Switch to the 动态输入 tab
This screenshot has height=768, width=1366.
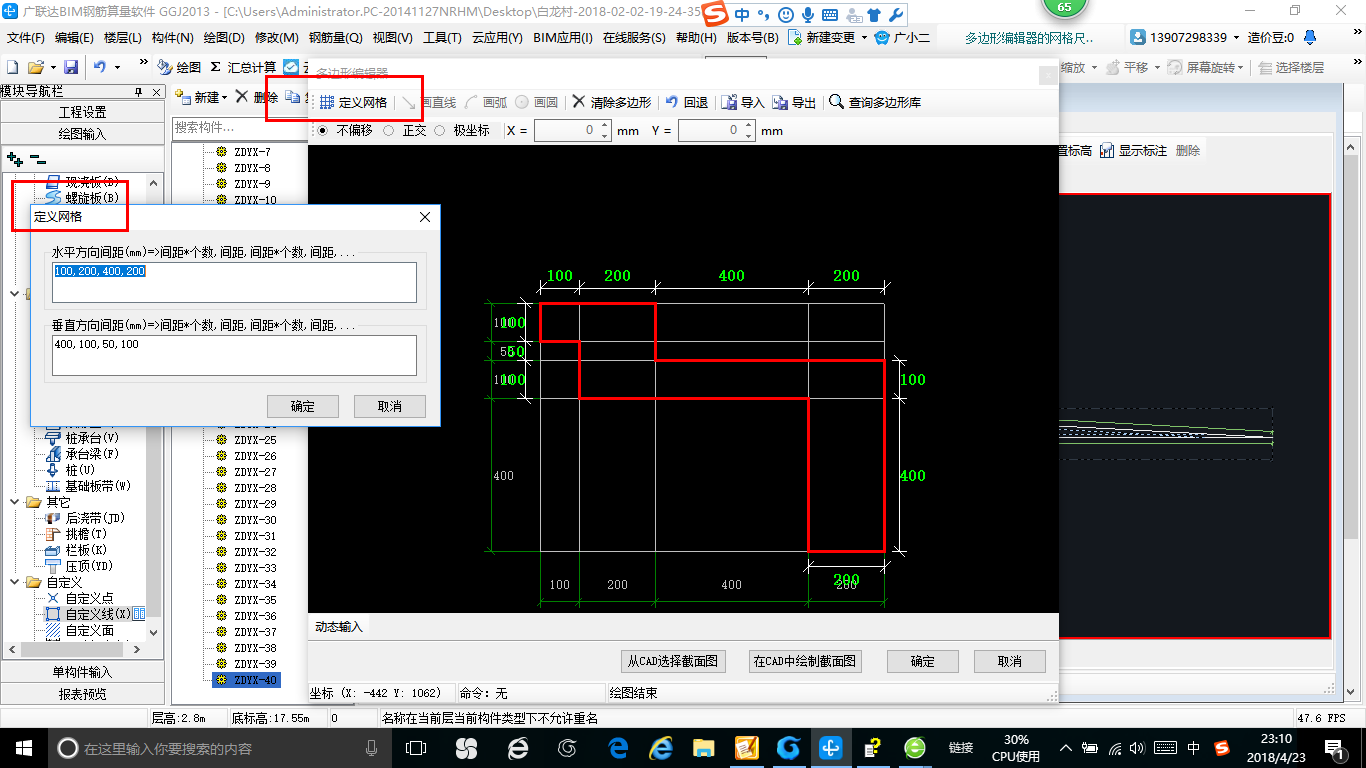pyautogui.click(x=340, y=627)
